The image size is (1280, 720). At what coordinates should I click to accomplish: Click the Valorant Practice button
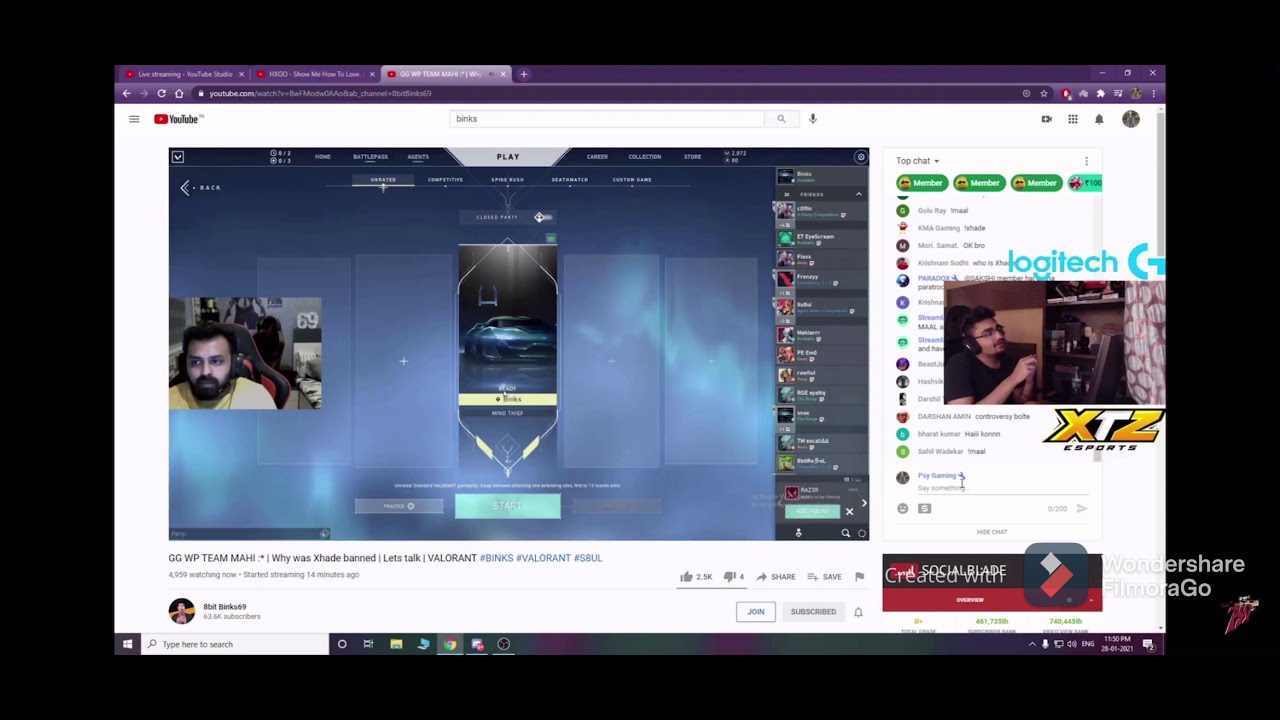click(398, 506)
